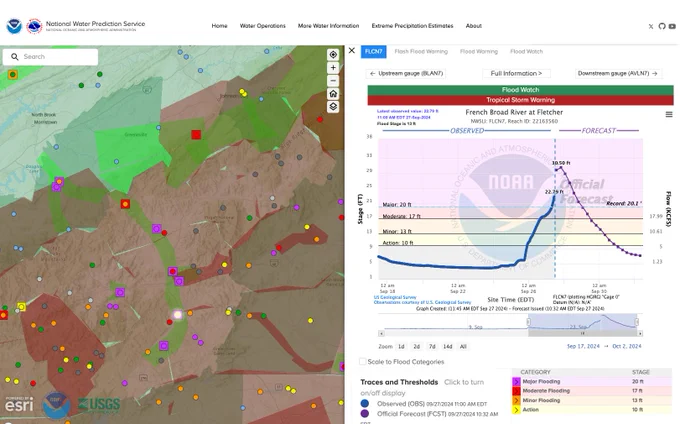Open Full Information page
Viewport: 680px width, 424px height.
(x=516, y=74)
